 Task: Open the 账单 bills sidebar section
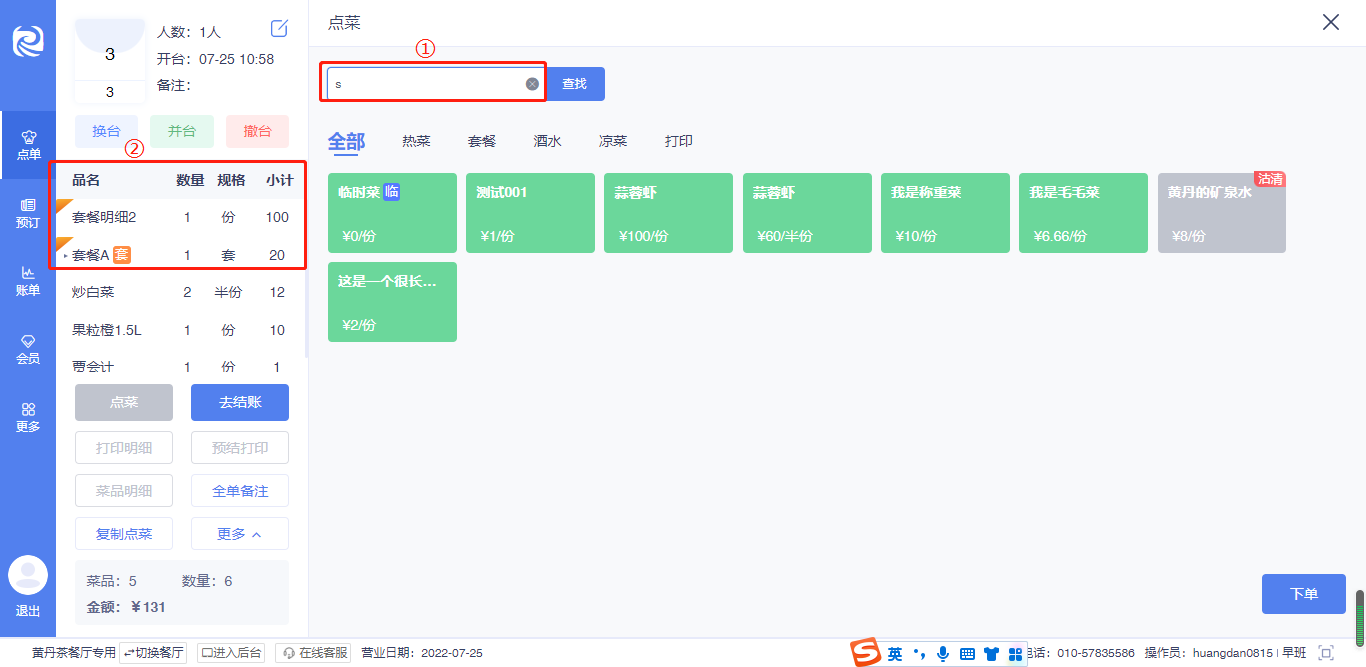(28, 281)
